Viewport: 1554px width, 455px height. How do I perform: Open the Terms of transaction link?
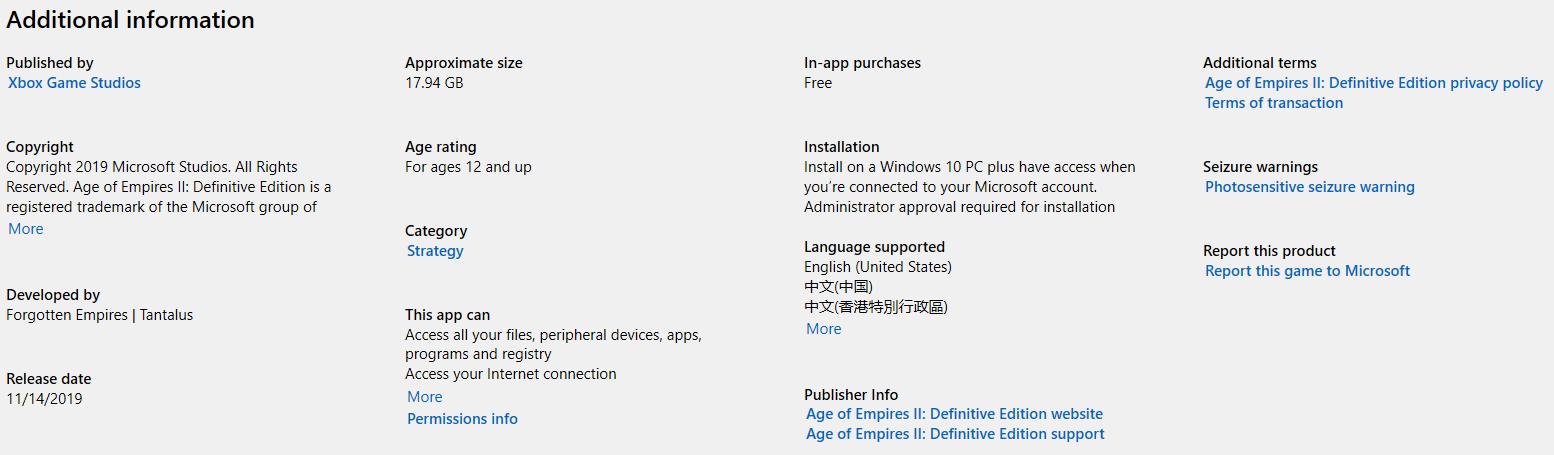(1274, 103)
